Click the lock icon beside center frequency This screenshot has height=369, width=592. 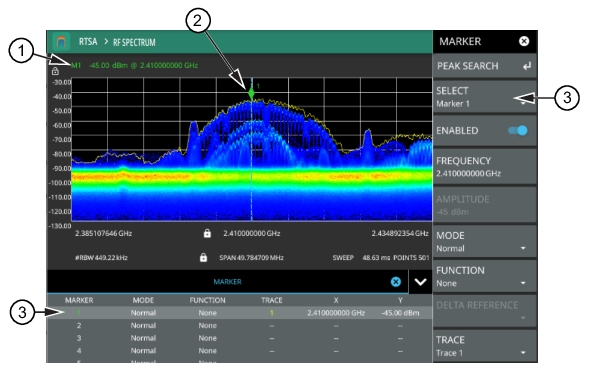[207, 233]
